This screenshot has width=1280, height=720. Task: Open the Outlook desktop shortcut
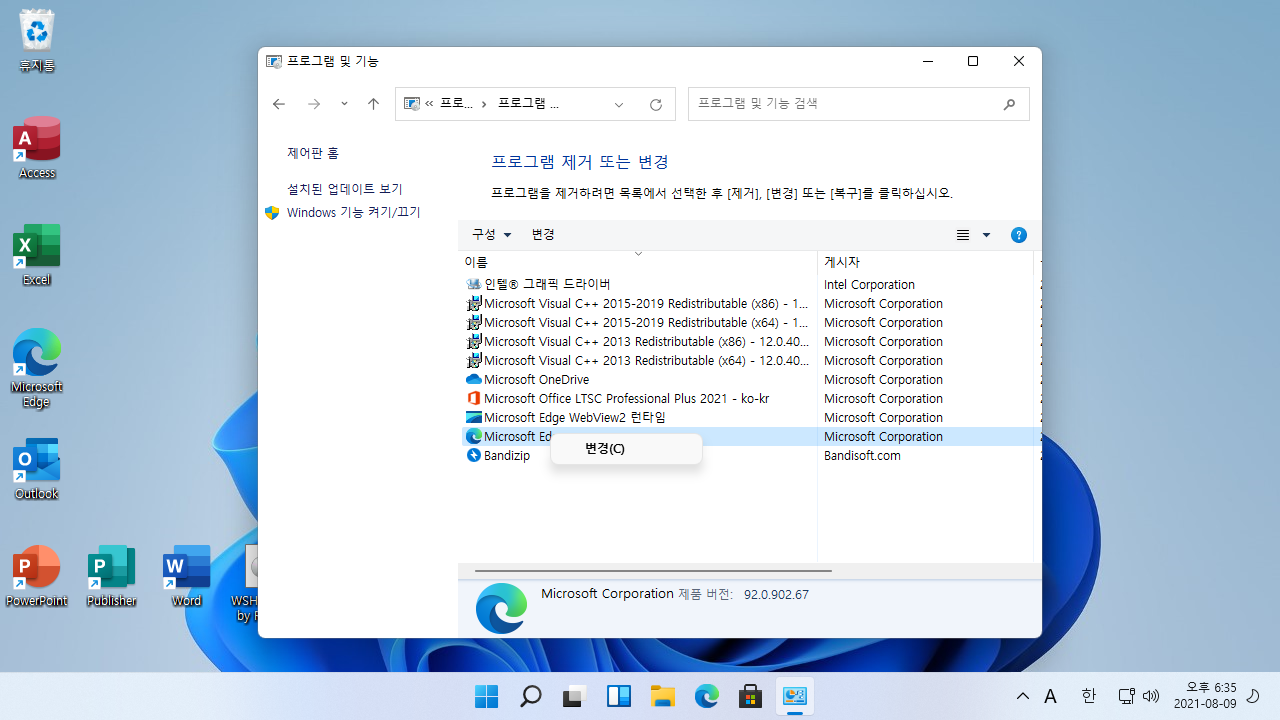[37, 469]
